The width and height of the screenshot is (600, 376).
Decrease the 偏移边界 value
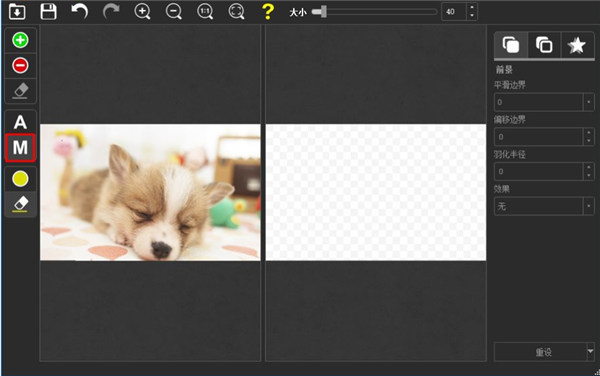pyautogui.click(x=589, y=141)
